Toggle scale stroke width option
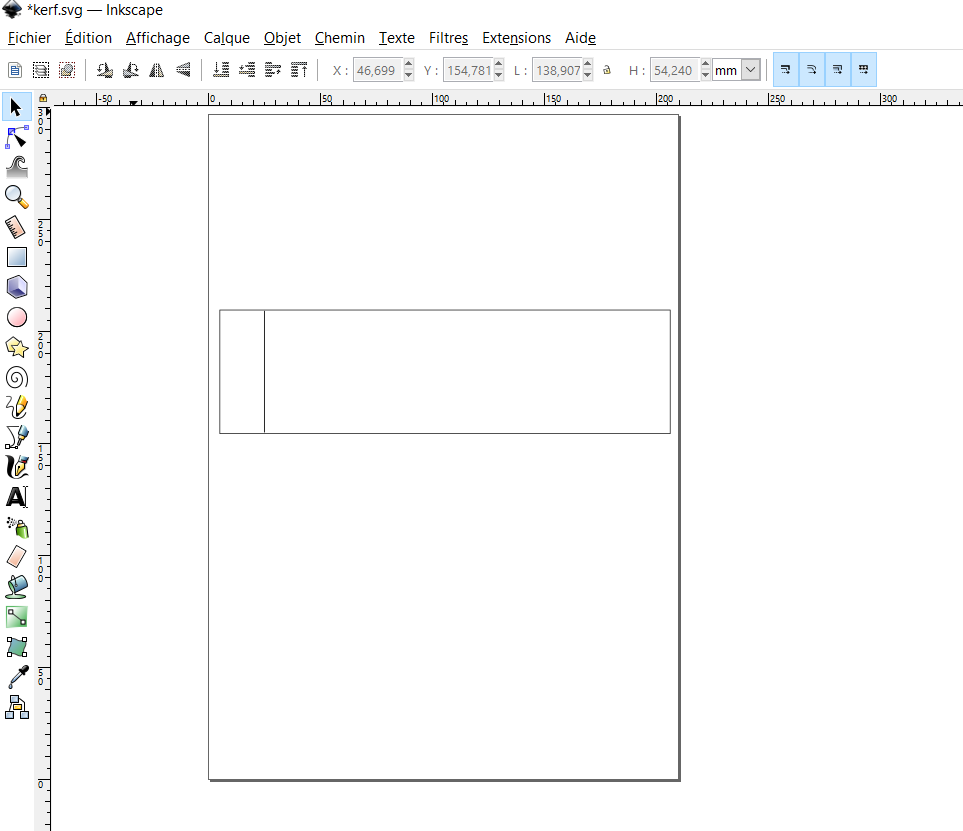This screenshot has height=831, width=963. click(786, 69)
